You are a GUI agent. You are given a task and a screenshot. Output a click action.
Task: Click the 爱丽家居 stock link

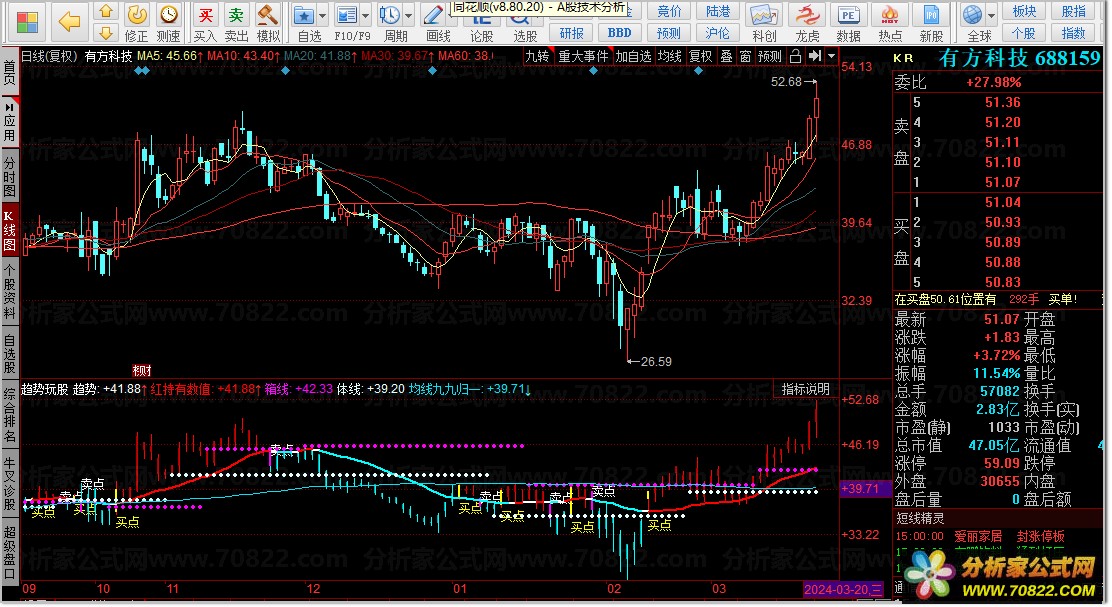point(978,536)
